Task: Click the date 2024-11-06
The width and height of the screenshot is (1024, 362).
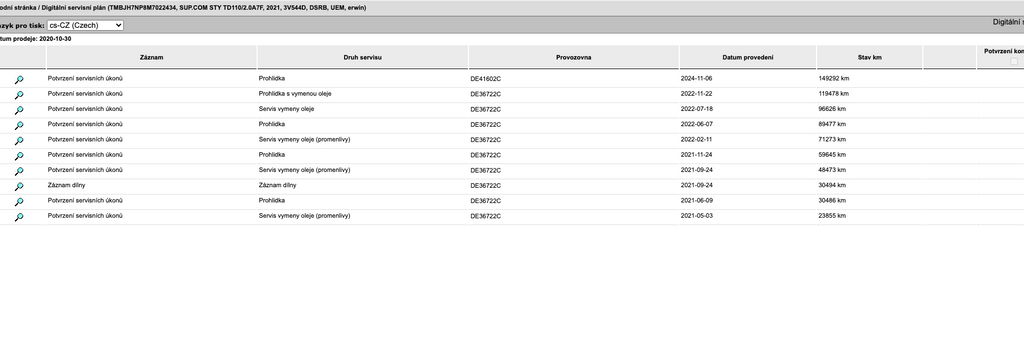Action: pyautogui.click(x=697, y=78)
